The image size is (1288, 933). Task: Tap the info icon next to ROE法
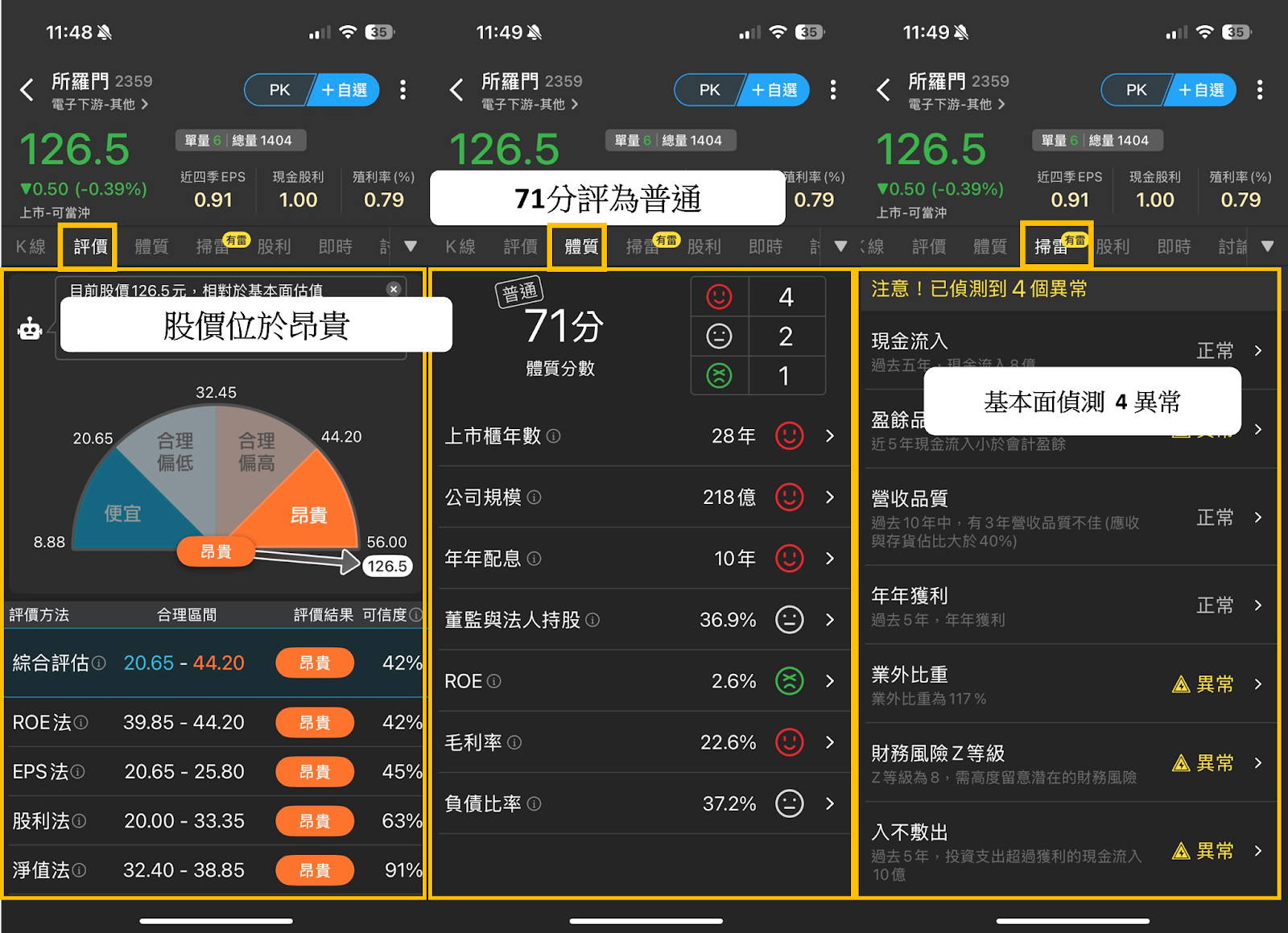81,722
